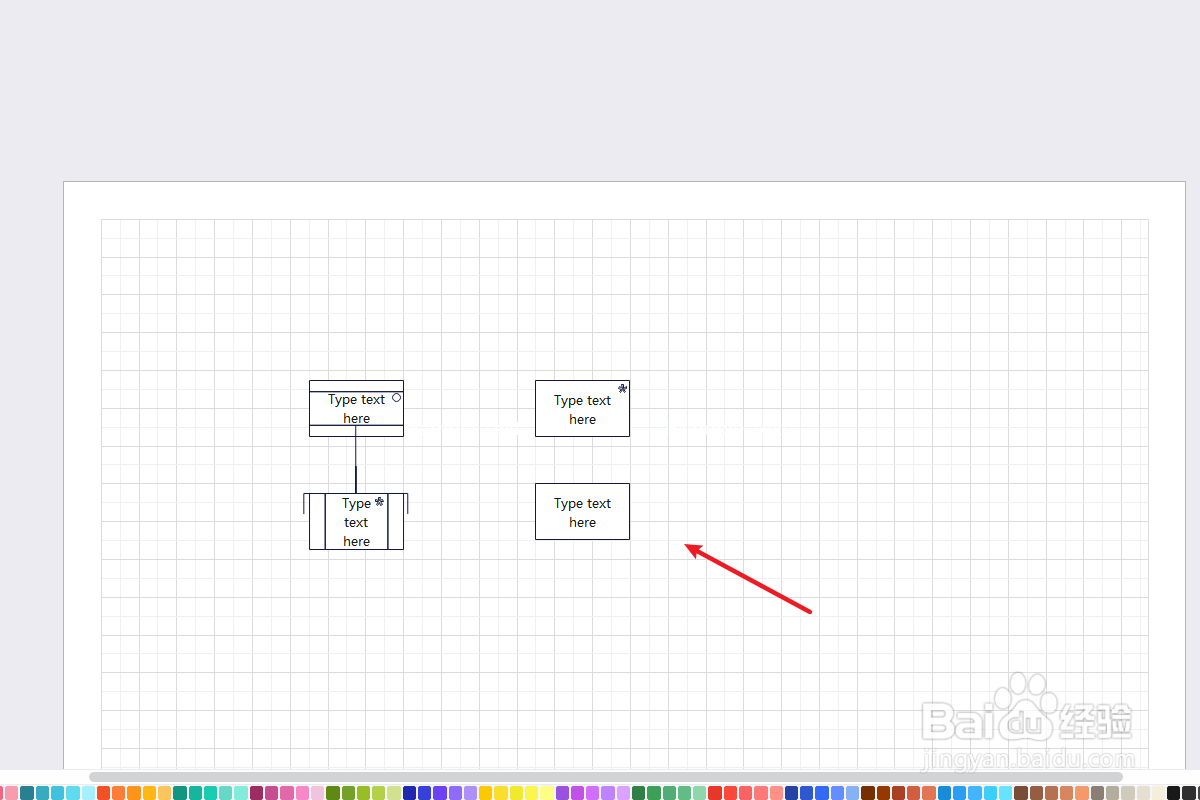Viewport: 1200px width, 800px height.
Task: Pick the dark olive green swatch
Action: [x=333, y=793]
